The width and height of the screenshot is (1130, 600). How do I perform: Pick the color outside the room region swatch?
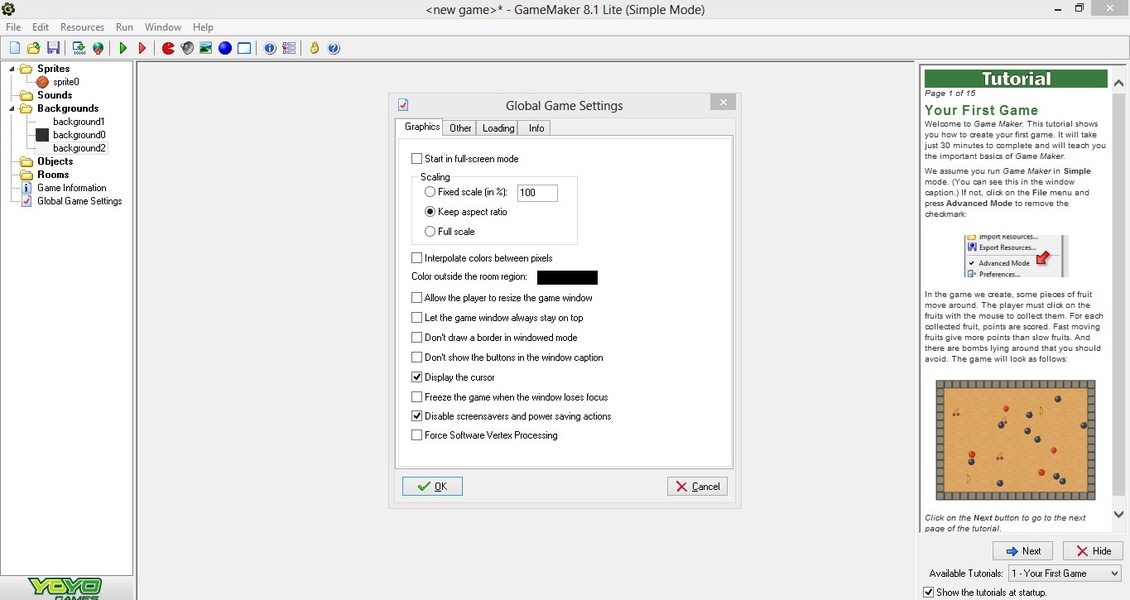tap(567, 277)
